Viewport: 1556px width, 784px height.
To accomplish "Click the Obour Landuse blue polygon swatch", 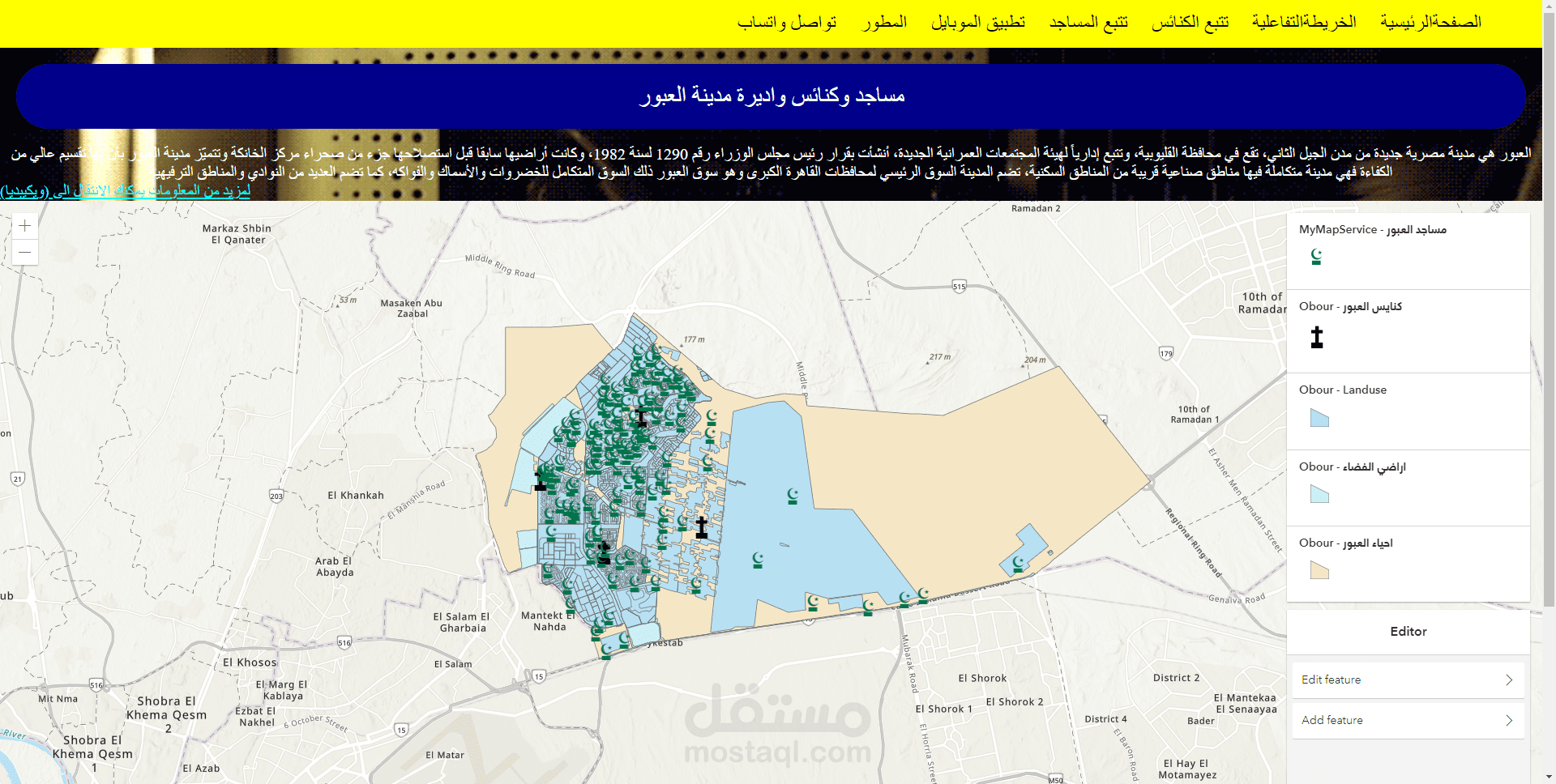I will click(x=1319, y=418).
